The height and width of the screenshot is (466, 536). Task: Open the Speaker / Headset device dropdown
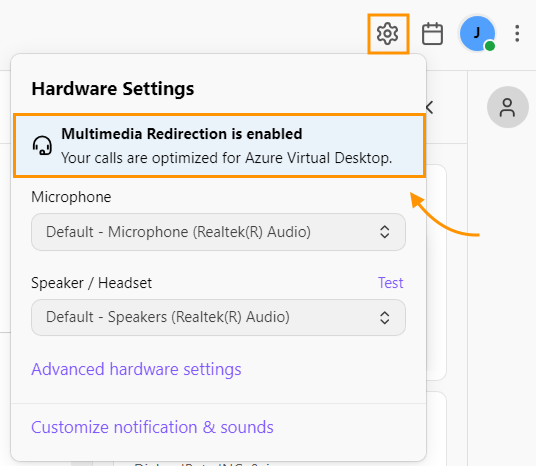coord(218,317)
